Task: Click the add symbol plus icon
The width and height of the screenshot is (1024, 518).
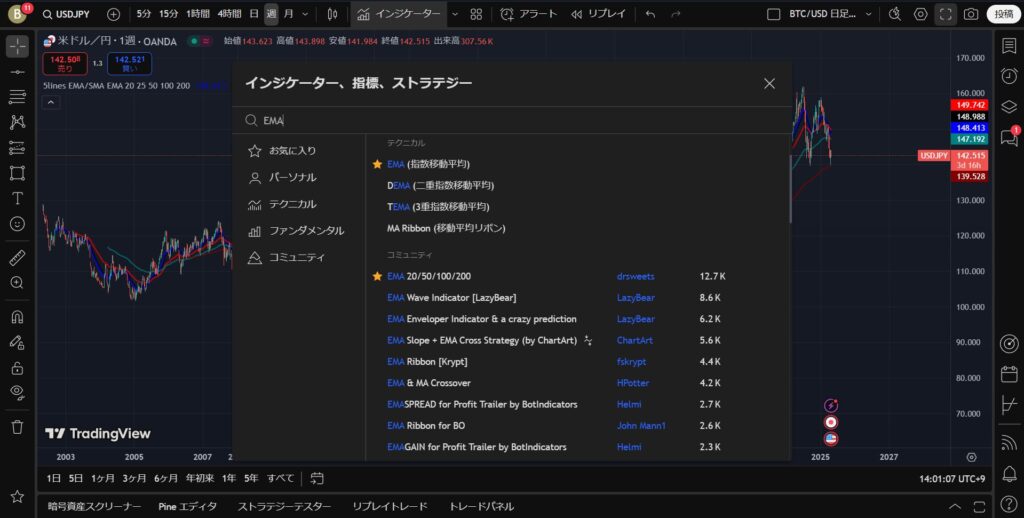Action: click(114, 14)
